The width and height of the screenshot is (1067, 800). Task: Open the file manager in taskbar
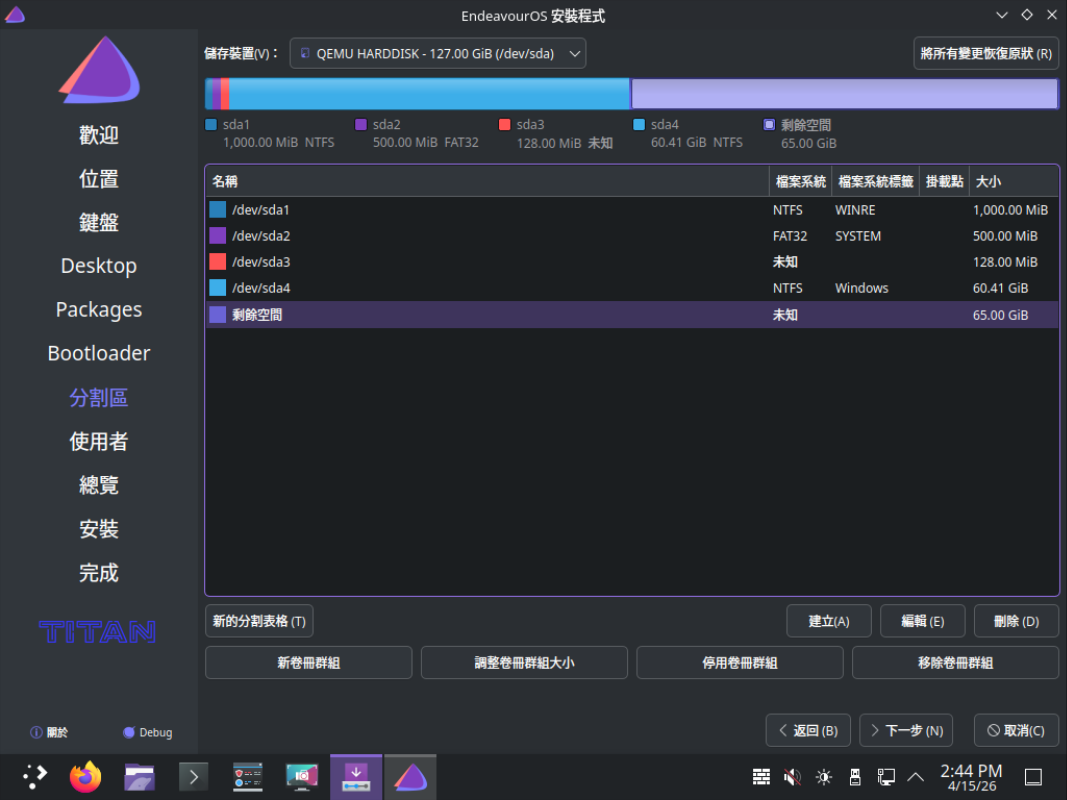139,777
